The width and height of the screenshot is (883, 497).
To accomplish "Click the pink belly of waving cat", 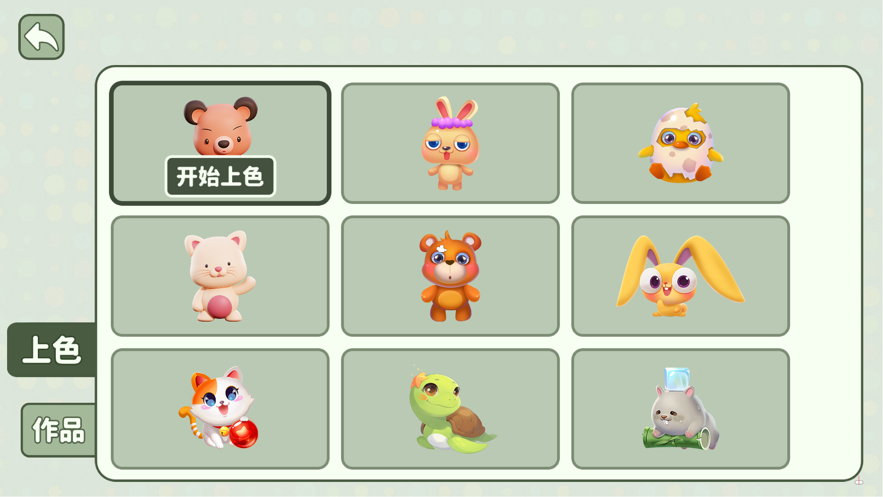I will [220, 307].
